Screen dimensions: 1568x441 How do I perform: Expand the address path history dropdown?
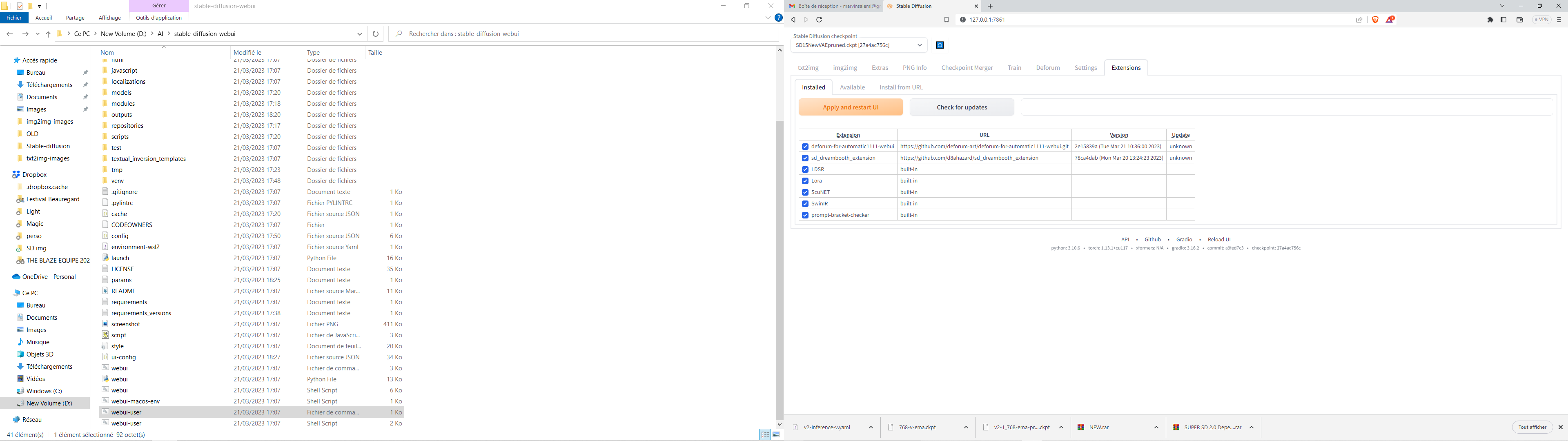[360, 34]
